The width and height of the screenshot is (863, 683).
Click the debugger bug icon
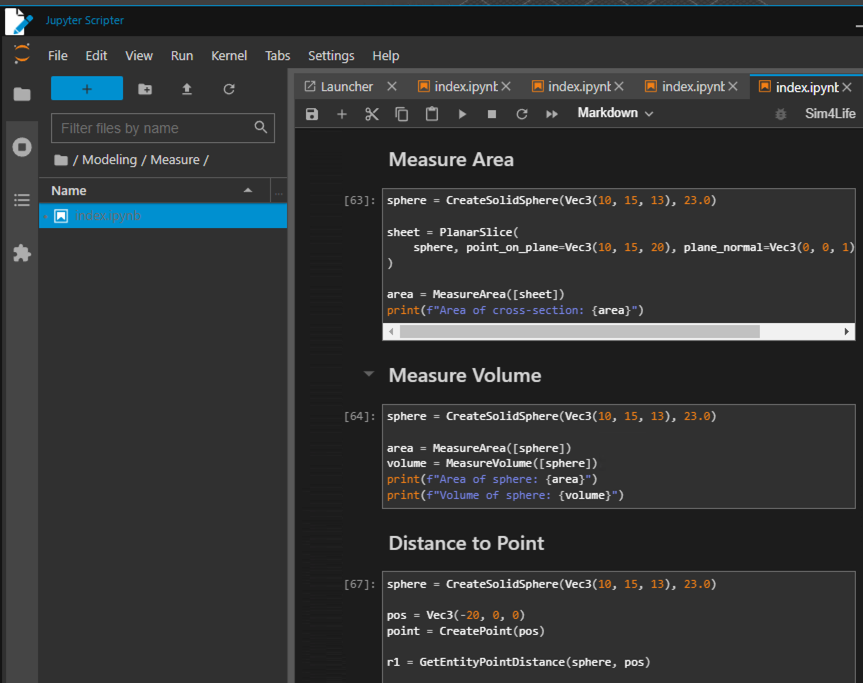coord(780,114)
